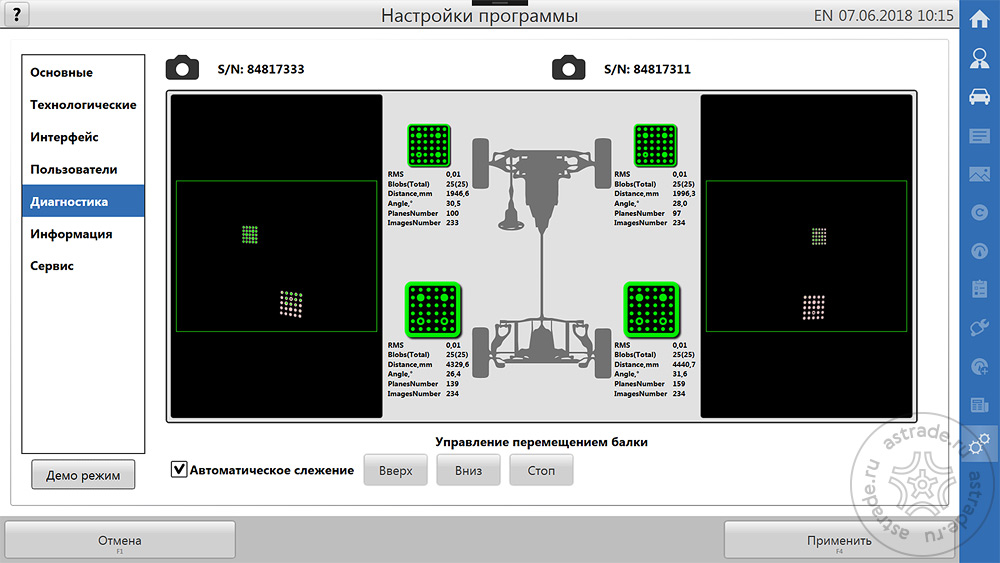This screenshot has width=1000, height=563.
Task: Open the Основные settings tab
Action: point(83,73)
